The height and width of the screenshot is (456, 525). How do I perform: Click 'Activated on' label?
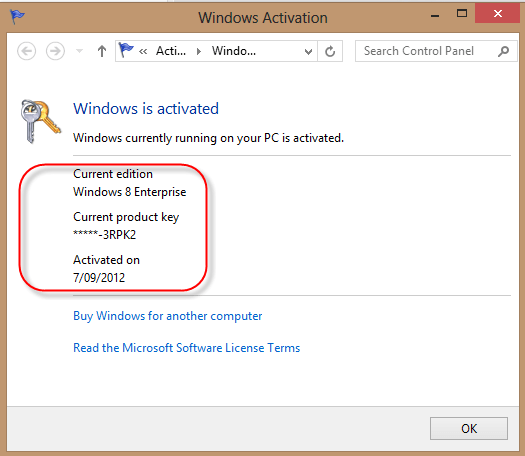(106, 260)
